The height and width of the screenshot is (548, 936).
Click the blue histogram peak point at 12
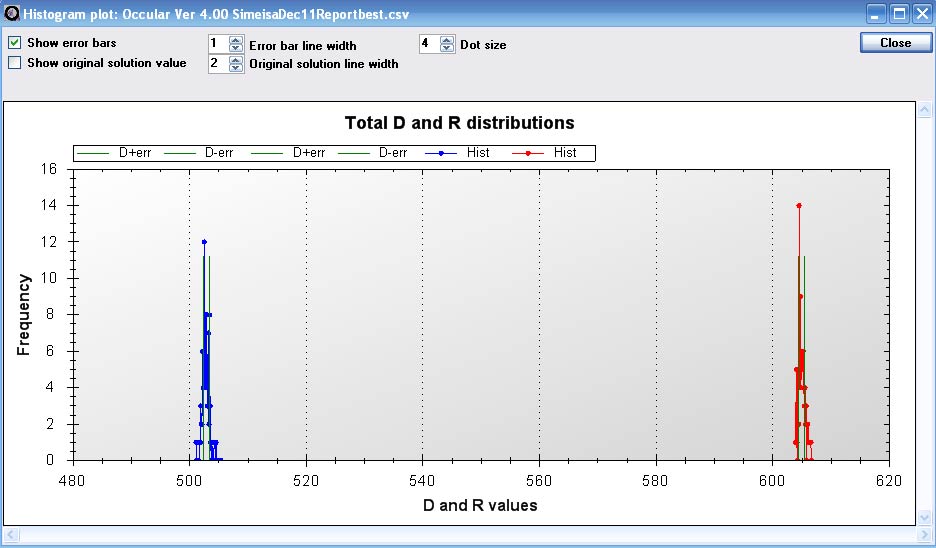click(204, 242)
